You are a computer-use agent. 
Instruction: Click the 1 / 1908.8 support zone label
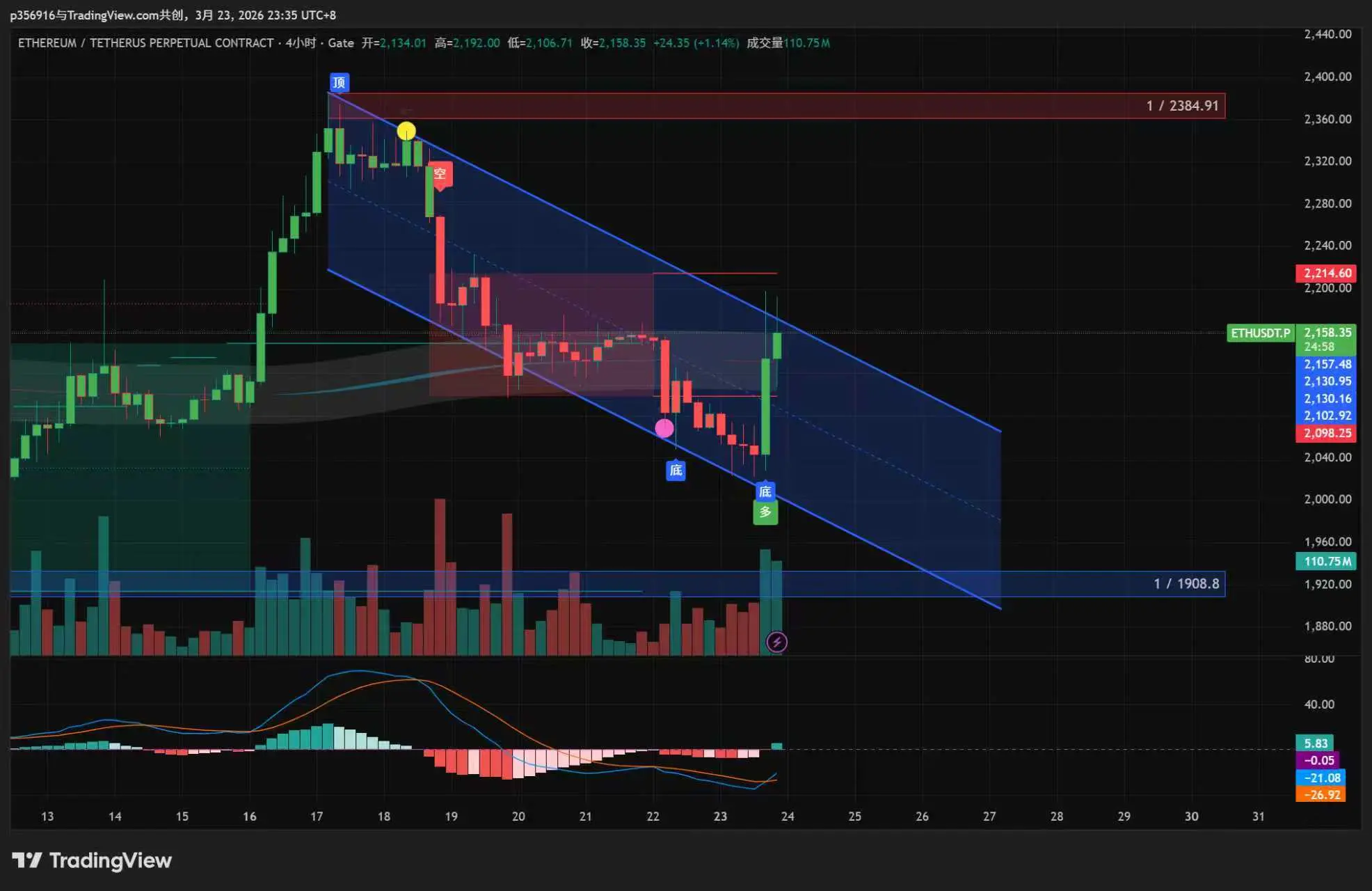[x=1186, y=583]
